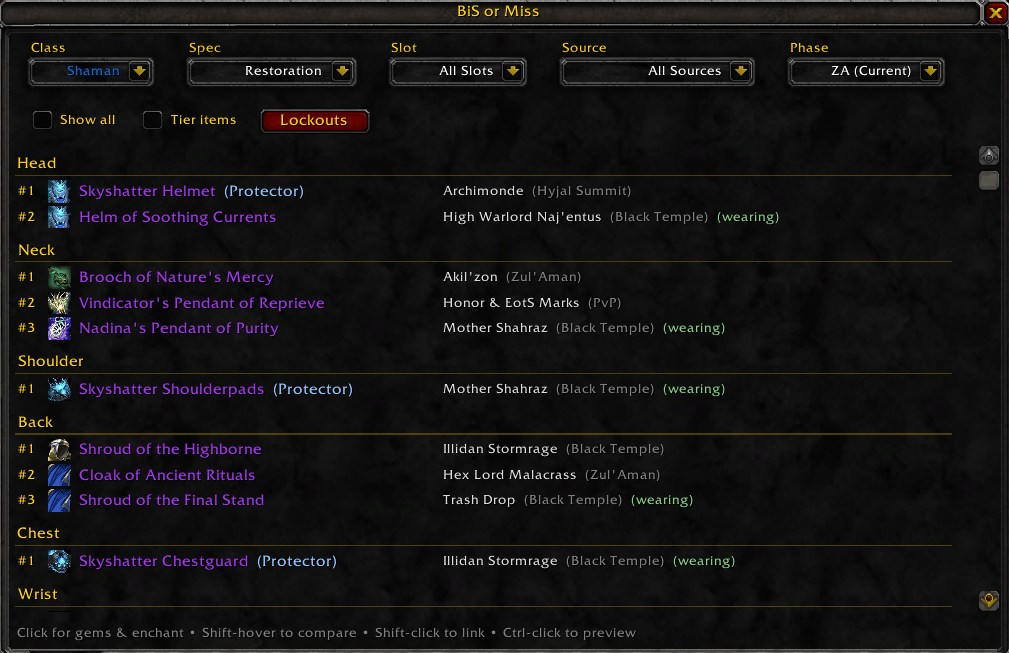Image resolution: width=1009 pixels, height=653 pixels.
Task: Open the Phase dropdown showing ZA (Current)
Action: [866, 71]
